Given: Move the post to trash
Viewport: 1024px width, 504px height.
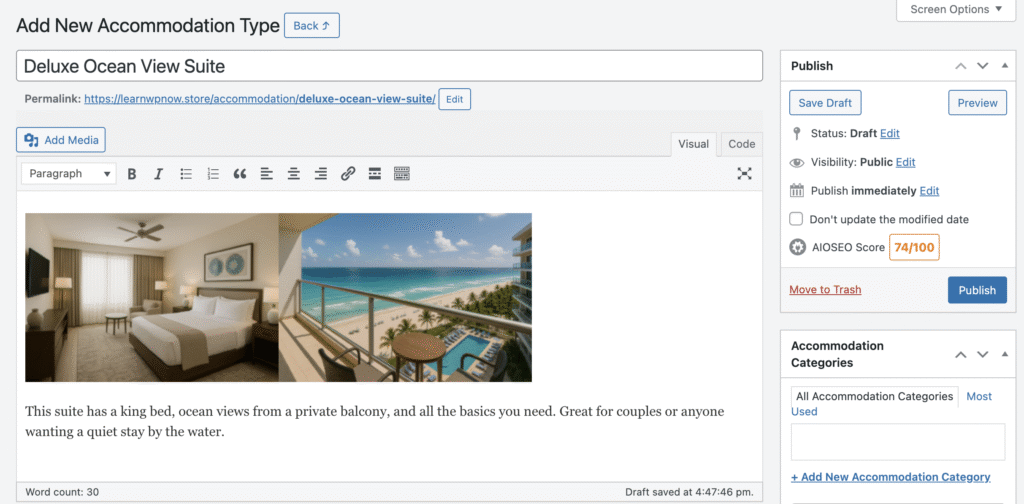Looking at the screenshot, I should 825,289.
